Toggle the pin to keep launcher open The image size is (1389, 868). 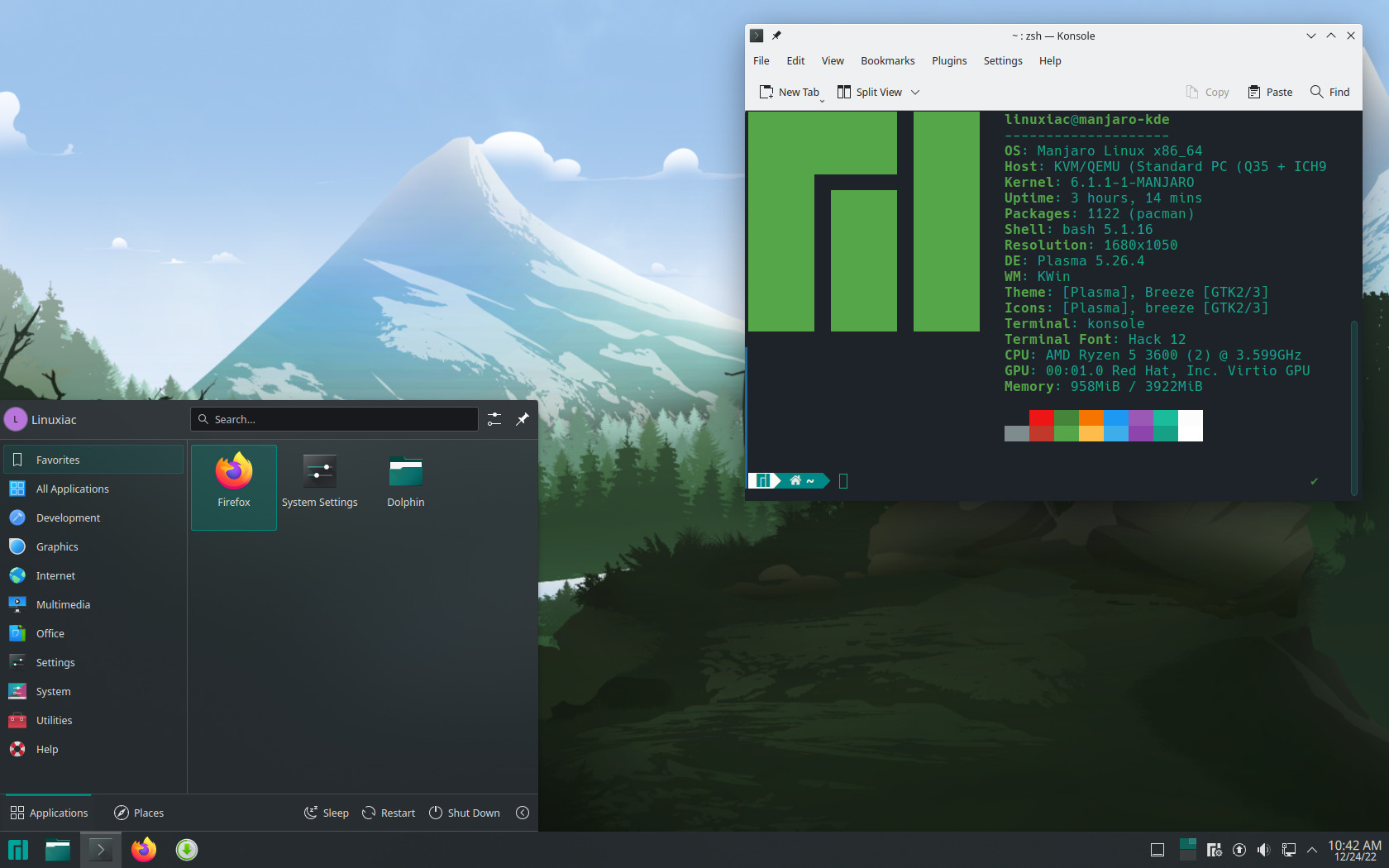523,419
